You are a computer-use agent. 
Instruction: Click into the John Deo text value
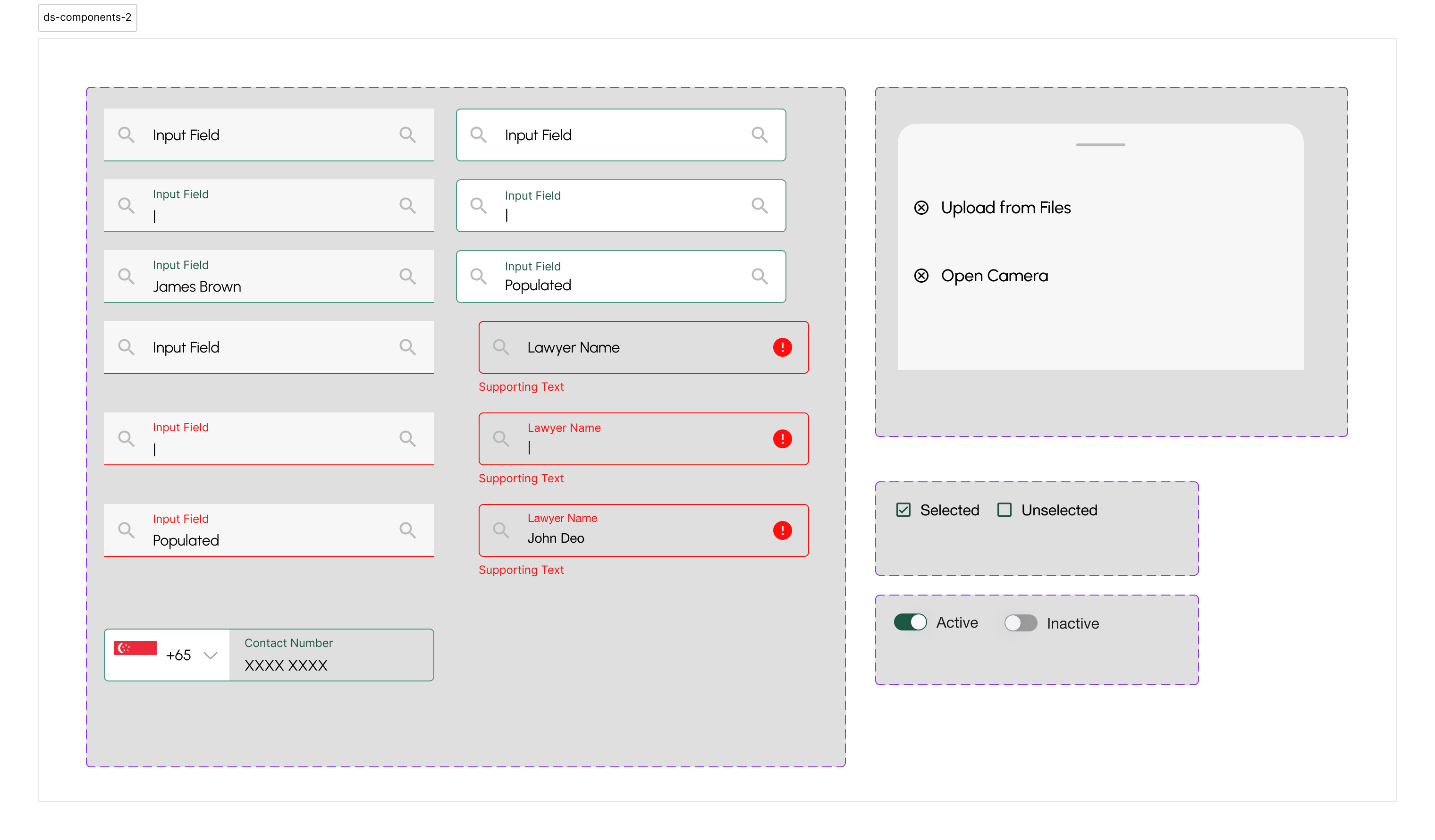pos(556,538)
